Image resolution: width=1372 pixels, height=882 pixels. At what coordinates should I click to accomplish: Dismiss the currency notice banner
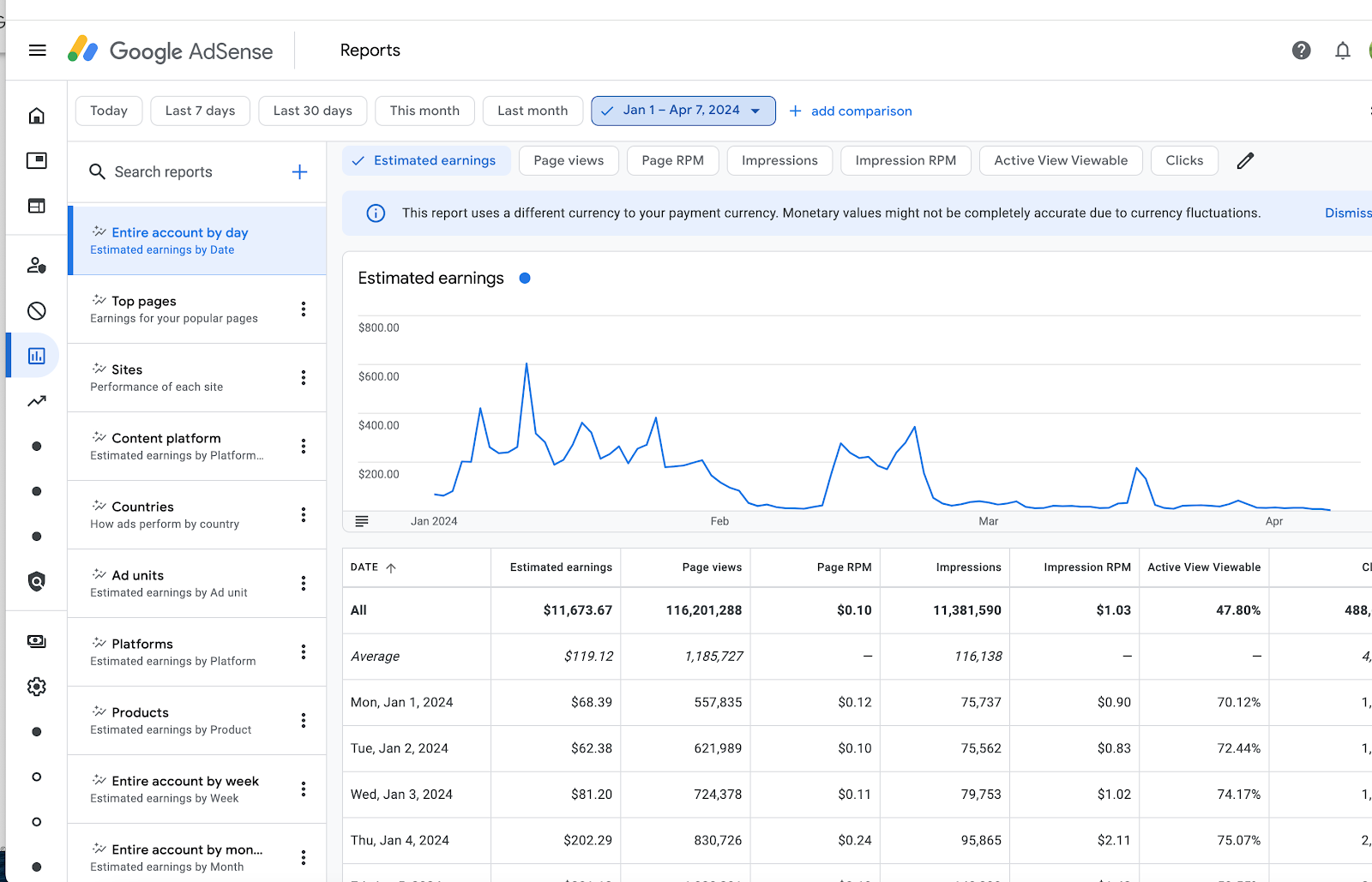pyautogui.click(x=1347, y=213)
